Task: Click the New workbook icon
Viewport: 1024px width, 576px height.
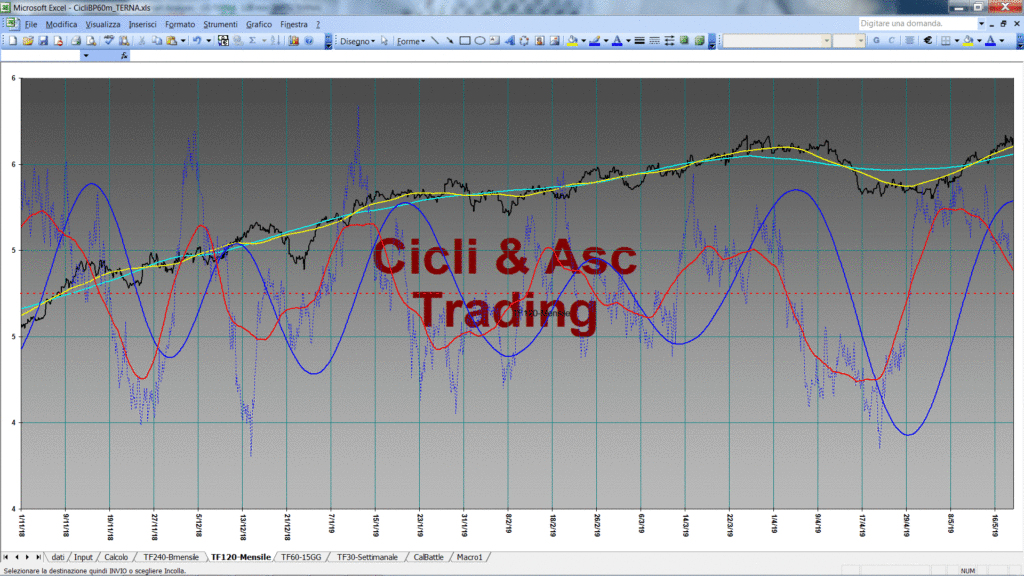Action: pos(12,40)
